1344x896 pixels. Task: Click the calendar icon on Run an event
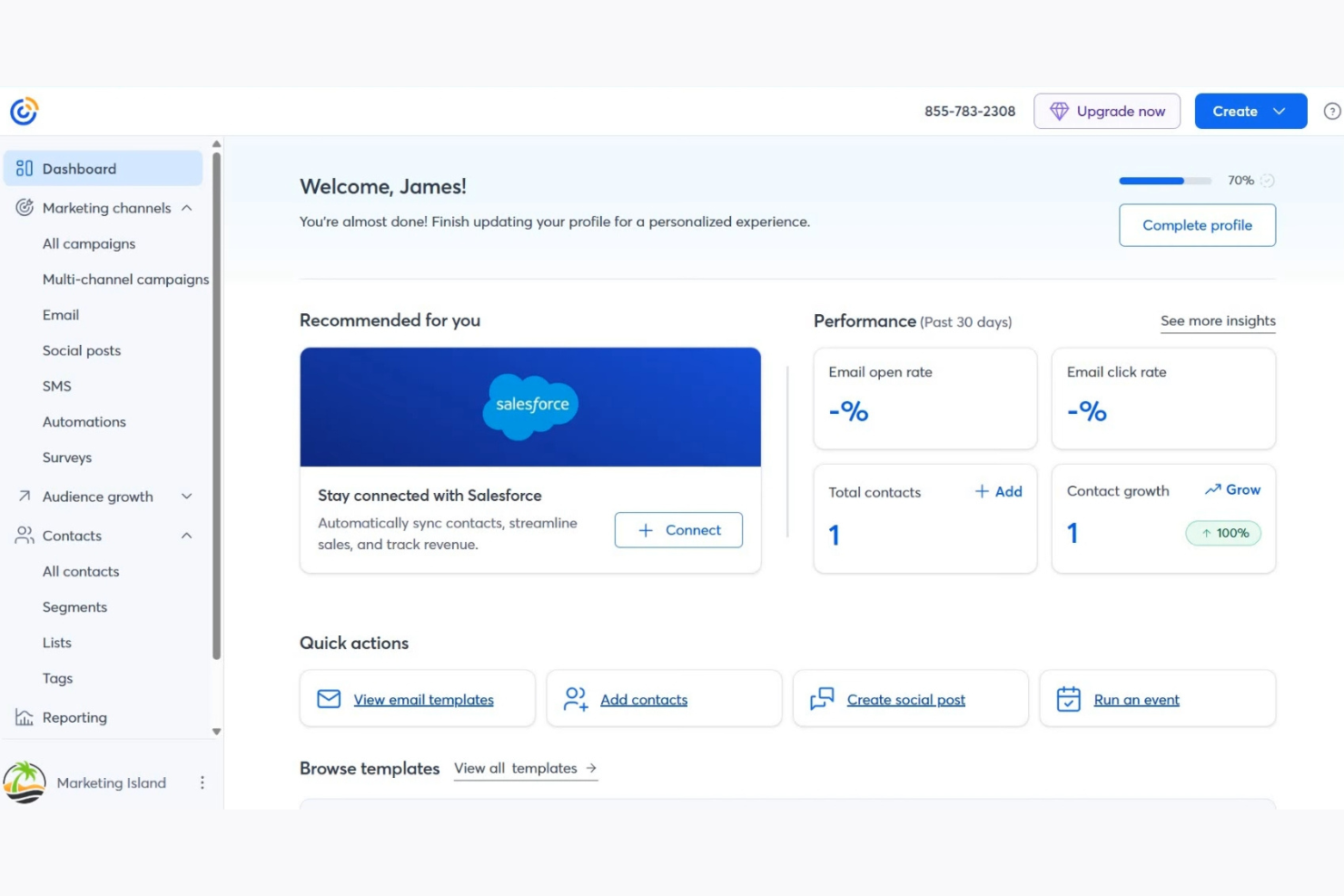1069,699
